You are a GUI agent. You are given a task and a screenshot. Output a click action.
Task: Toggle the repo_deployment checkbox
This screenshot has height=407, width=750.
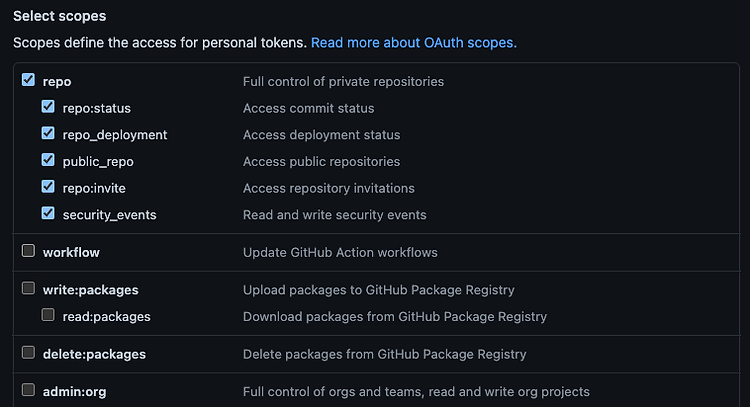coord(48,133)
